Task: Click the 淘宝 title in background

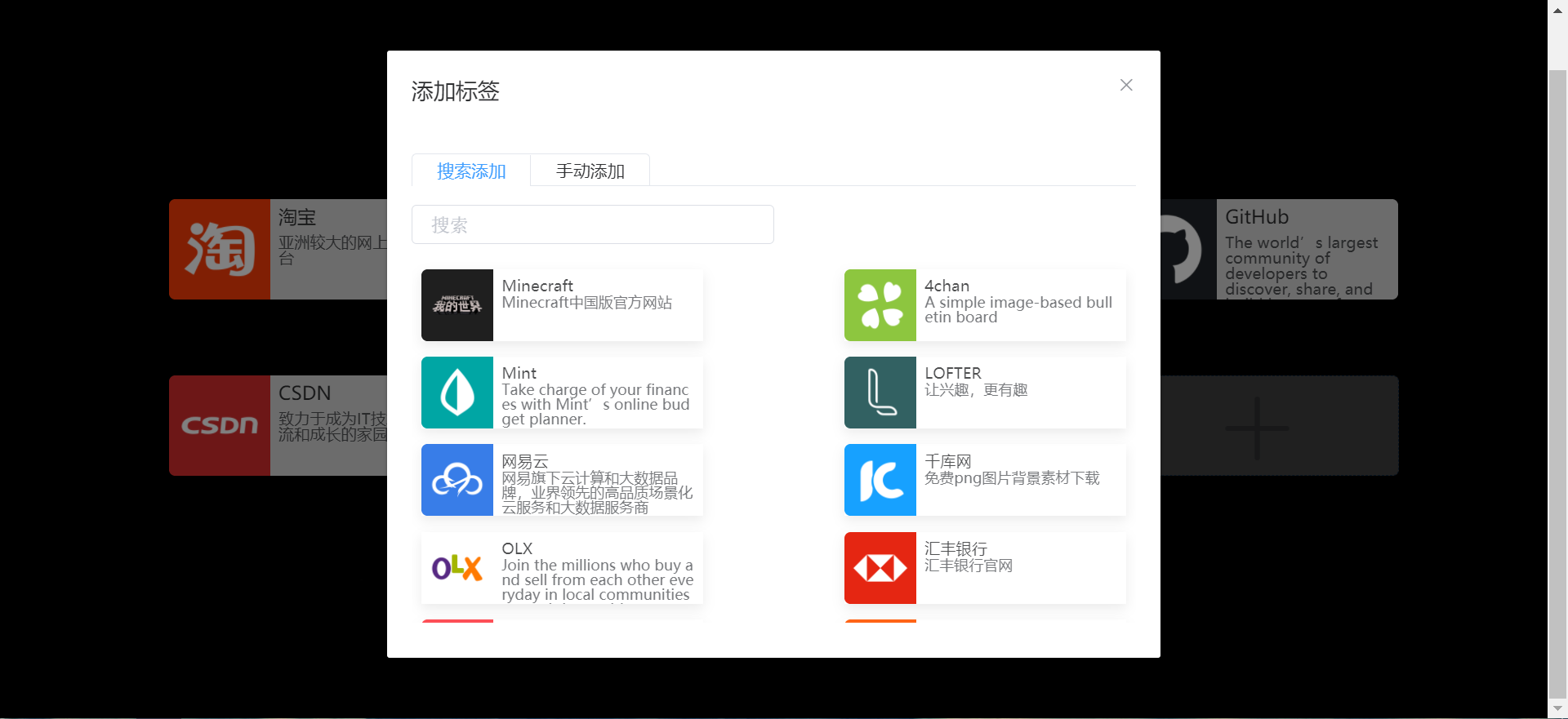Action: 297,217
